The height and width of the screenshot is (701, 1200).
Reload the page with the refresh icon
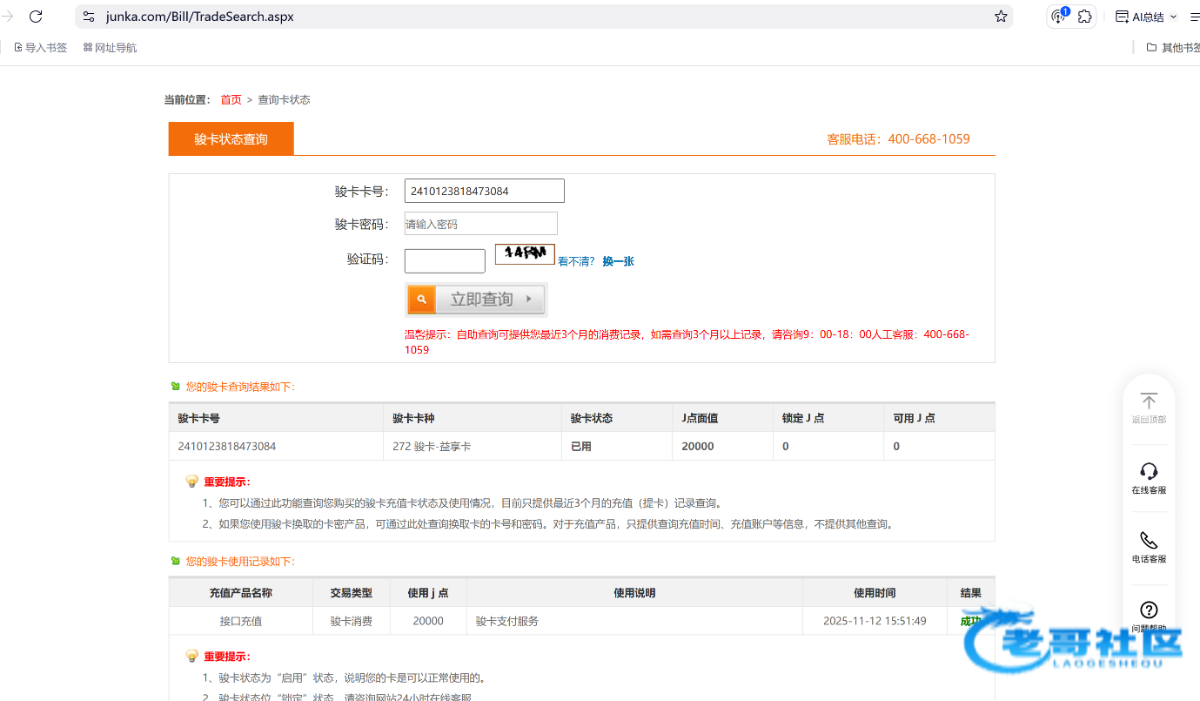point(36,17)
